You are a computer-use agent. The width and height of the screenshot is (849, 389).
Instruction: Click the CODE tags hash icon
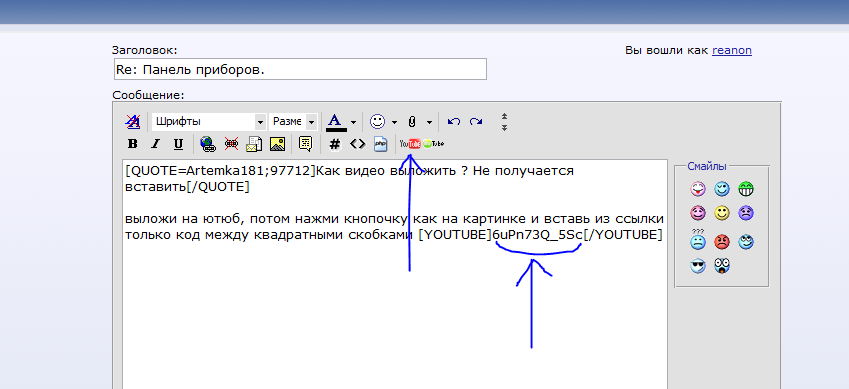(335, 144)
